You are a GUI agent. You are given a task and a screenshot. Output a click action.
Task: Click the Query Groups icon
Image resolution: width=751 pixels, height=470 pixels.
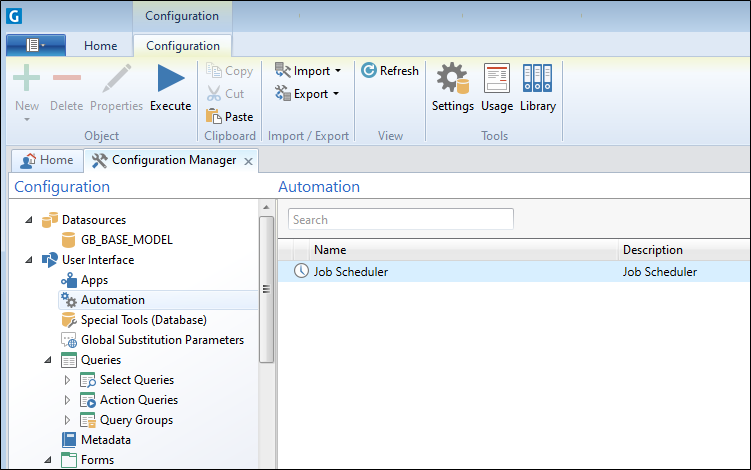(x=88, y=420)
